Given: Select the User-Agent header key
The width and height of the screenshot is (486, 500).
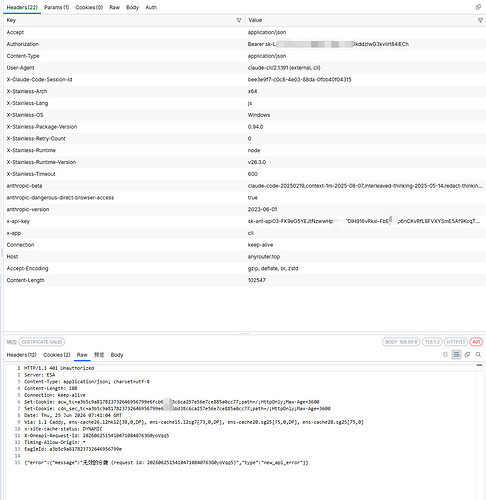Looking at the screenshot, I should pyautogui.click(x=20, y=68).
